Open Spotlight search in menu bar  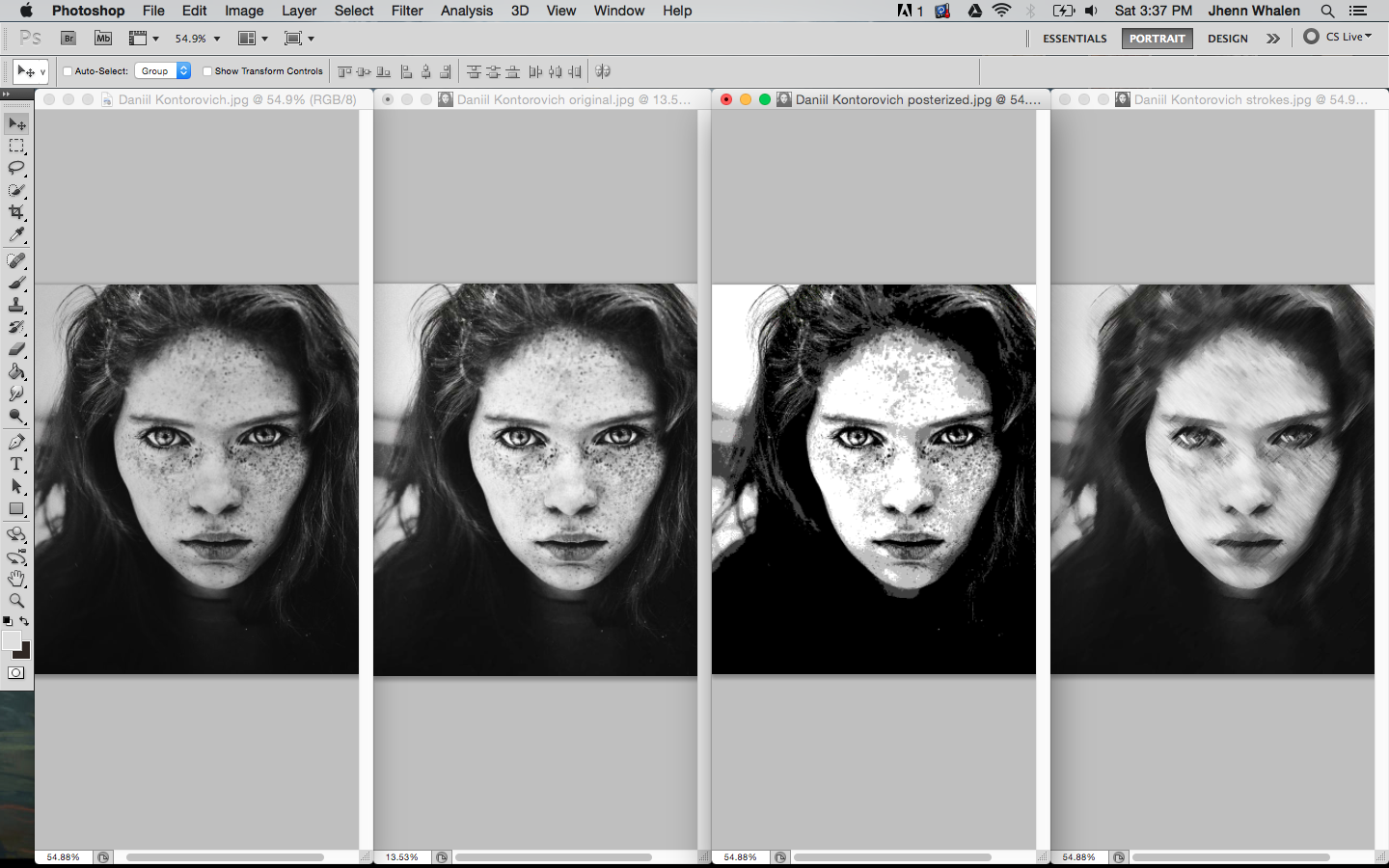pos(1327,11)
